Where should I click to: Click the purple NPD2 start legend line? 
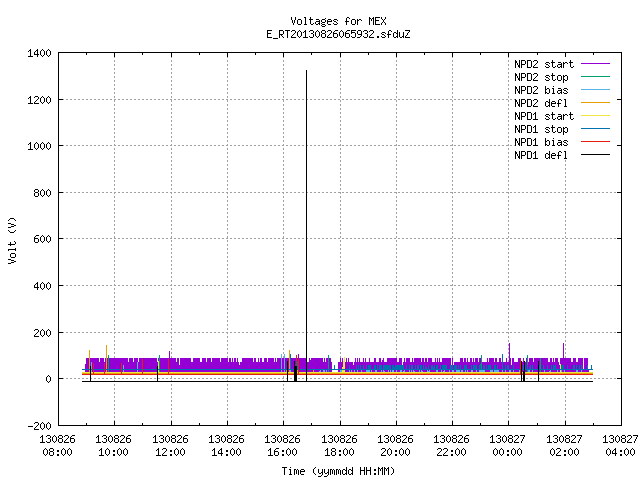596,64
